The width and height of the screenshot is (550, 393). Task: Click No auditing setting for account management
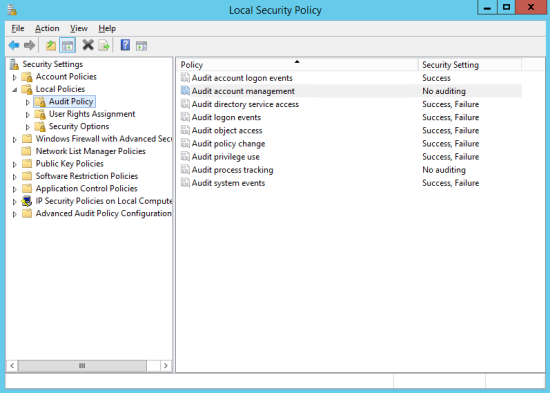coord(444,91)
